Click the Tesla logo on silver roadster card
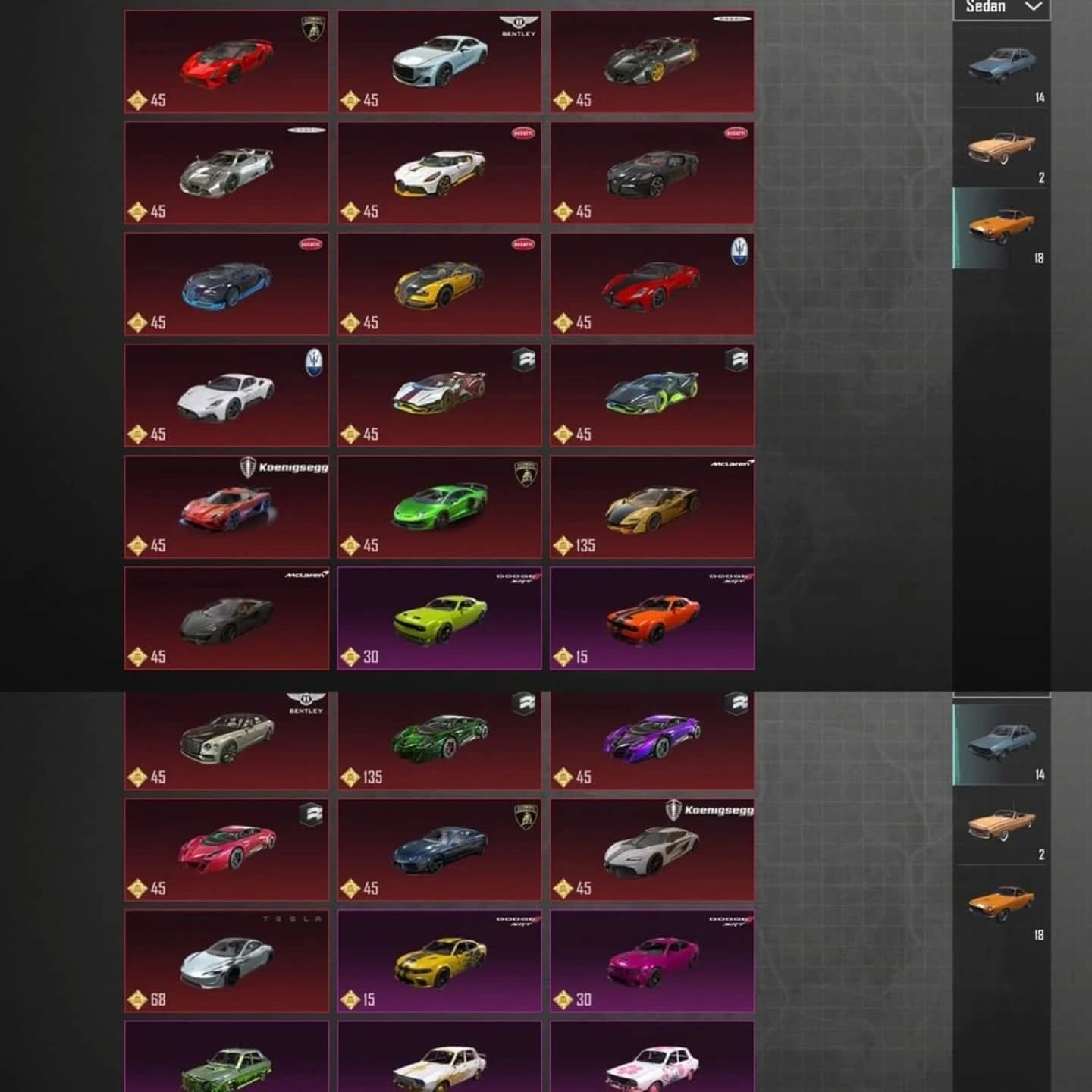The width and height of the screenshot is (1092, 1092). (x=292, y=918)
